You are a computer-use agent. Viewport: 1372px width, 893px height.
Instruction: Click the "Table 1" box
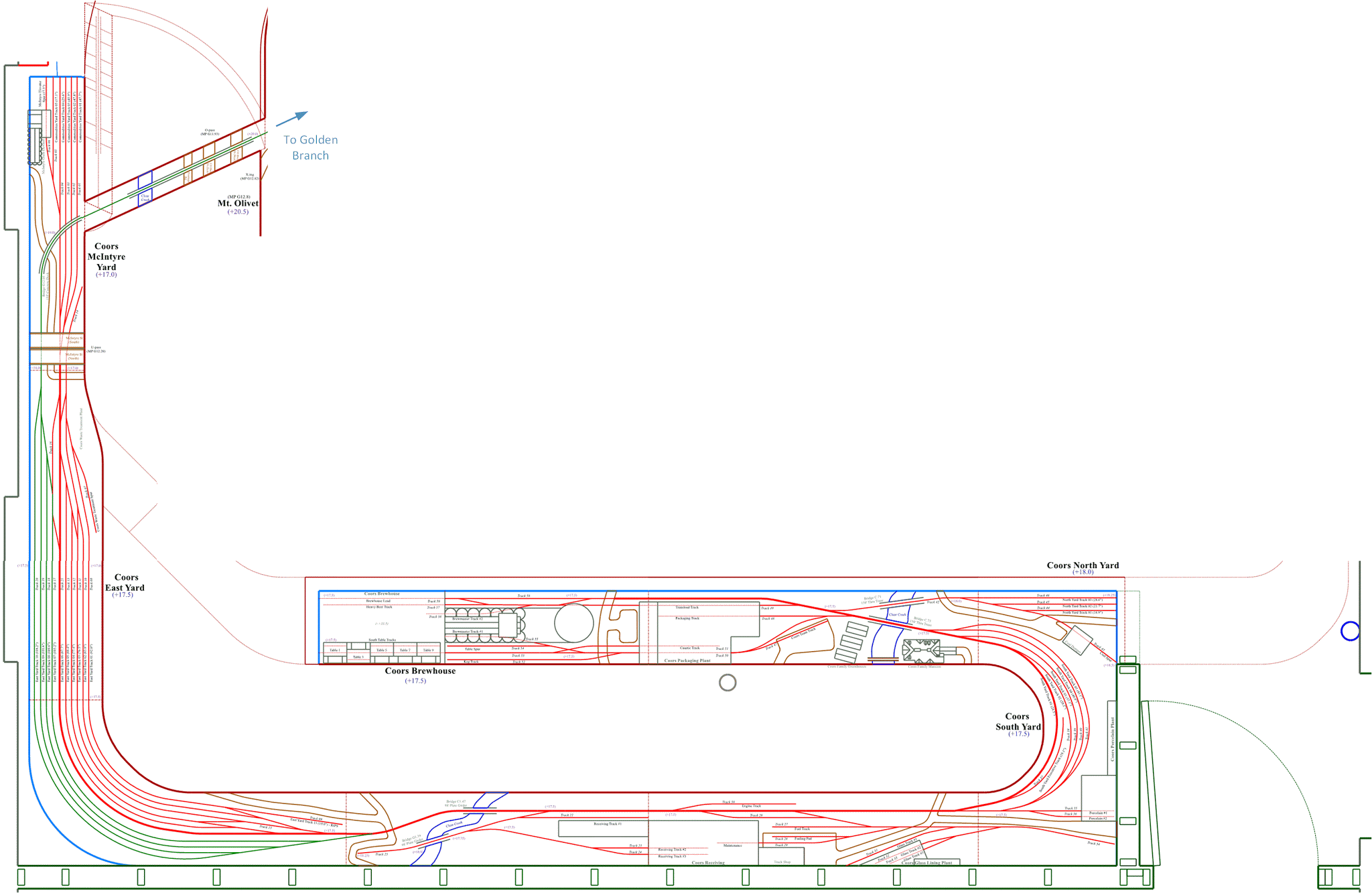click(x=335, y=650)
